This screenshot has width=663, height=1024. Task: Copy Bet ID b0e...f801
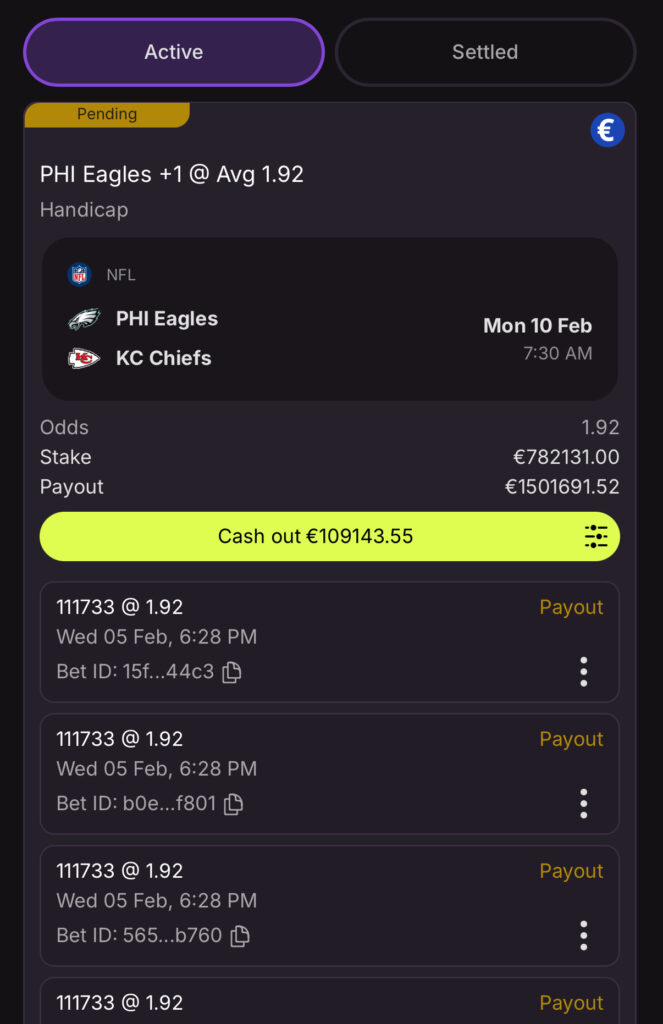pyautogui.click(x=234, y=804)
